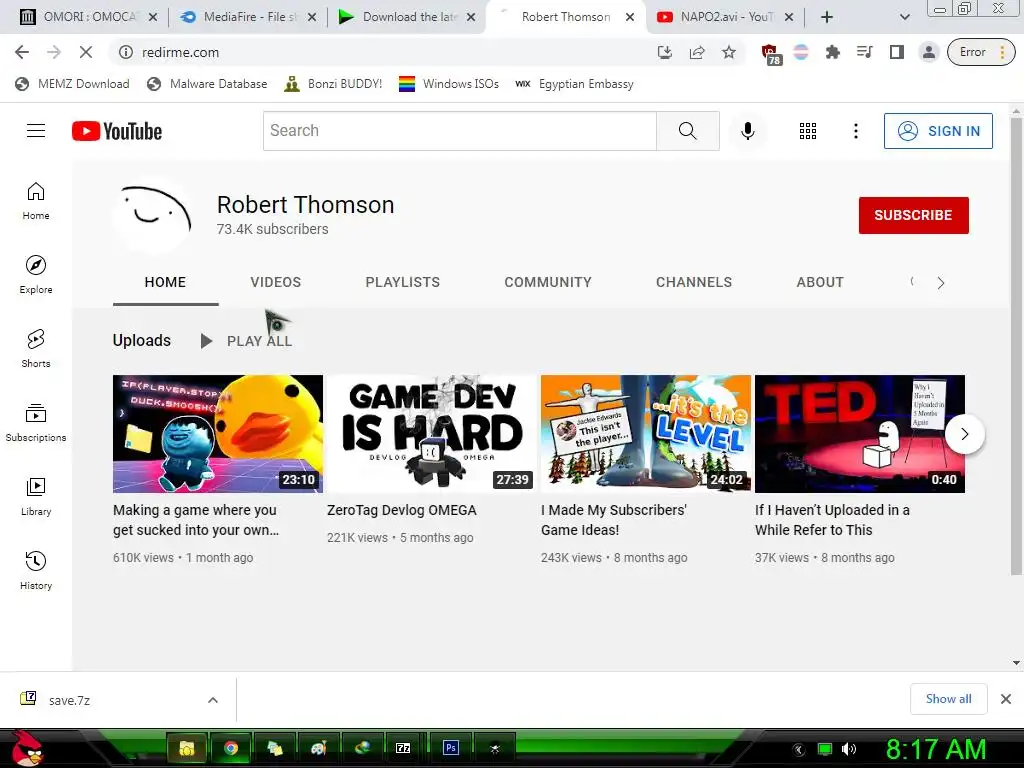This screenshot has width=1024, height=768.
Task: Click the SUBSCRIBE button
Action: [914, 215]
